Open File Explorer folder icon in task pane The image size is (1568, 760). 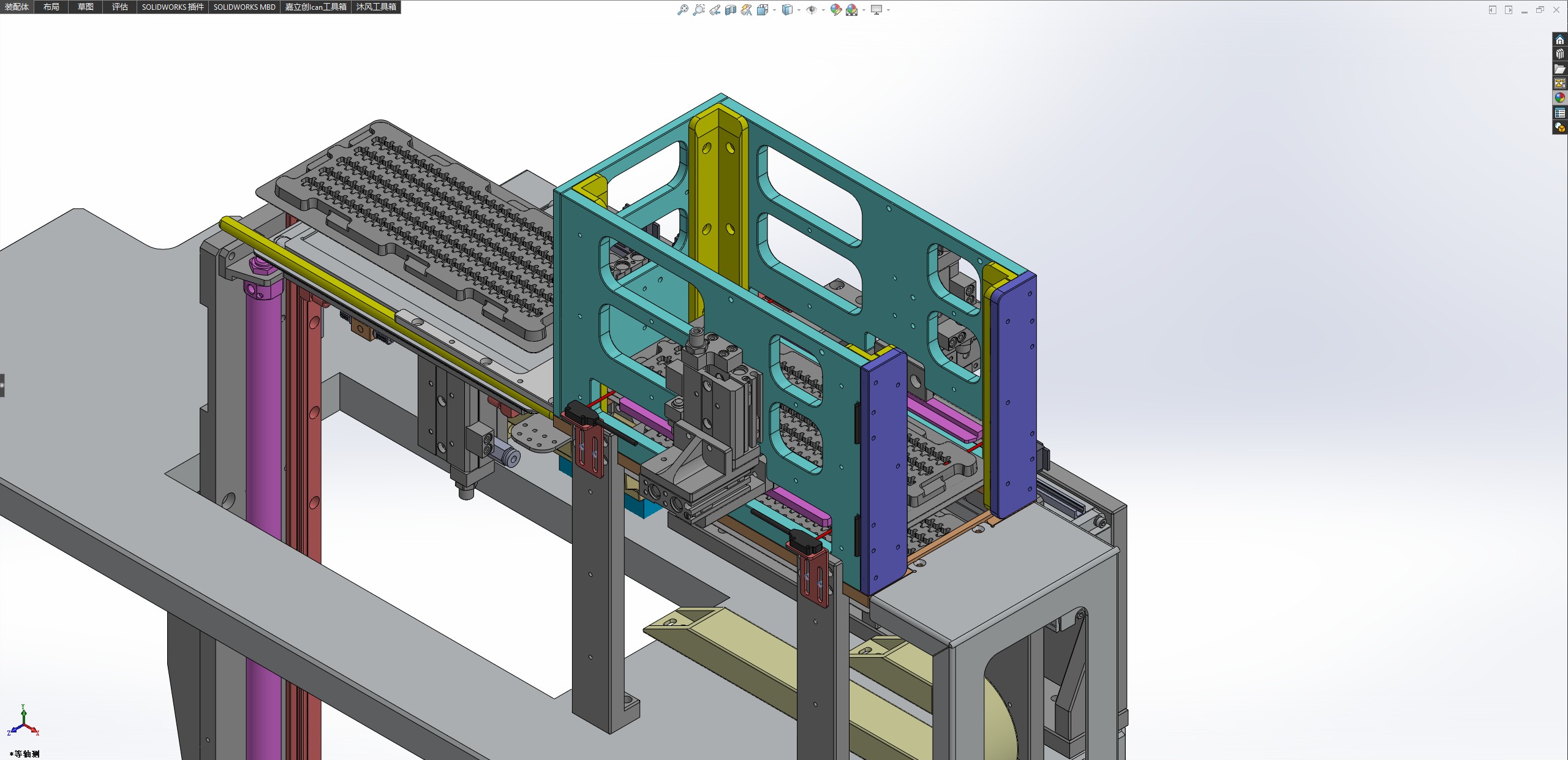[1559, 69]
